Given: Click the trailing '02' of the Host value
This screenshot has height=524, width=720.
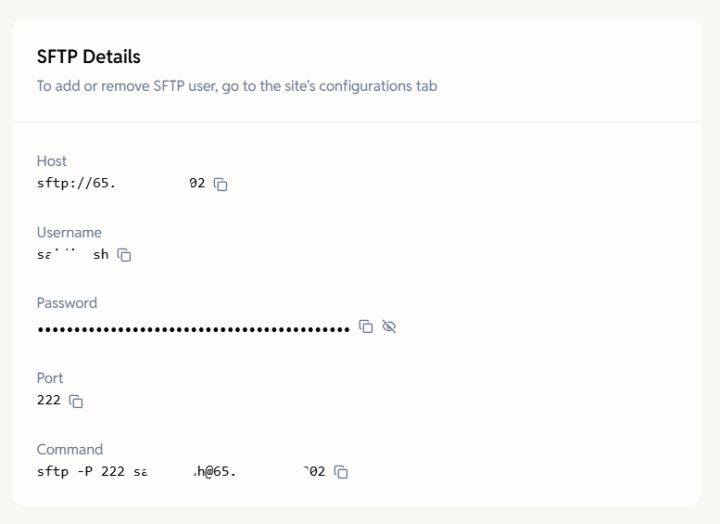Looking at the screenshot, I should click(x=197, y=184).
